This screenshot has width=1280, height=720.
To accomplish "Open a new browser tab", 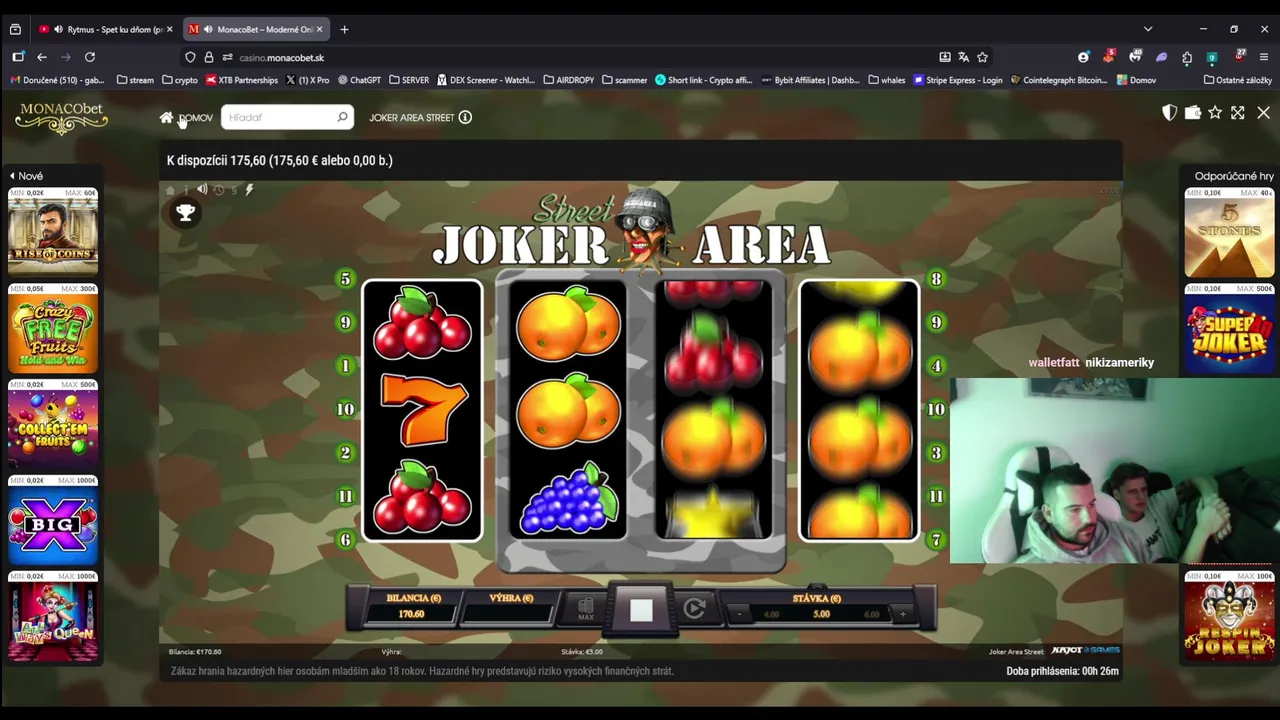I will click(x=344, y=29).
